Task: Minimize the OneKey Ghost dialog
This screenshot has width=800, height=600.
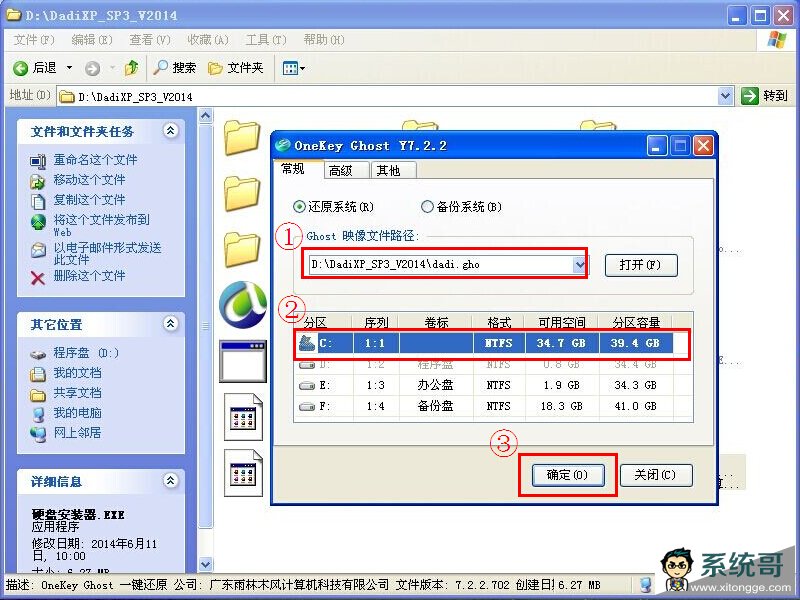Action: [657, 146]
